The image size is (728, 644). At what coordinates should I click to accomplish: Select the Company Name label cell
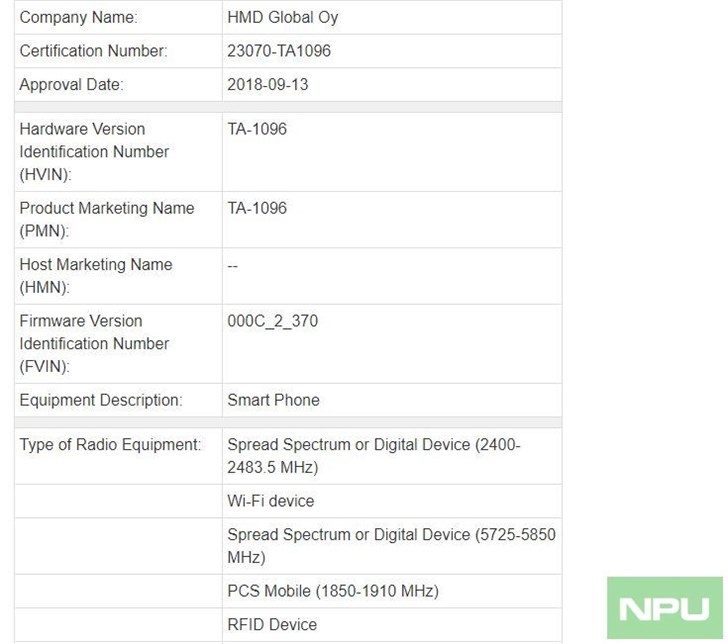tap(118, 17)
